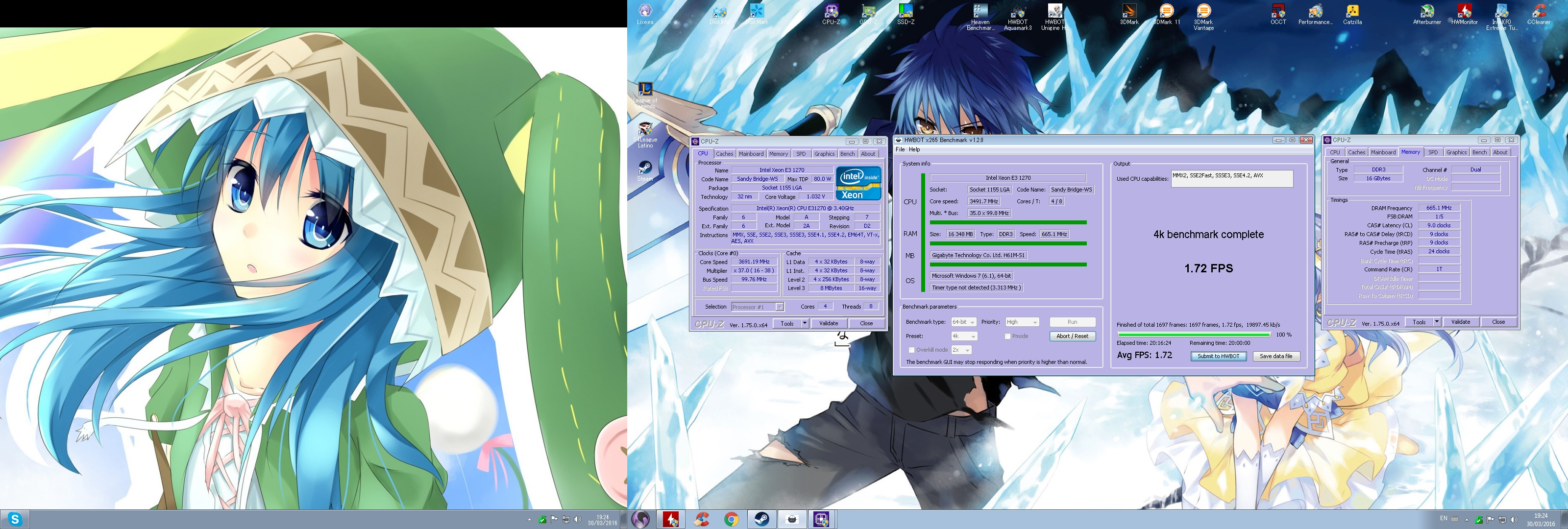
Task: Click the Save data file button
Action: (x=1276, y=356)
